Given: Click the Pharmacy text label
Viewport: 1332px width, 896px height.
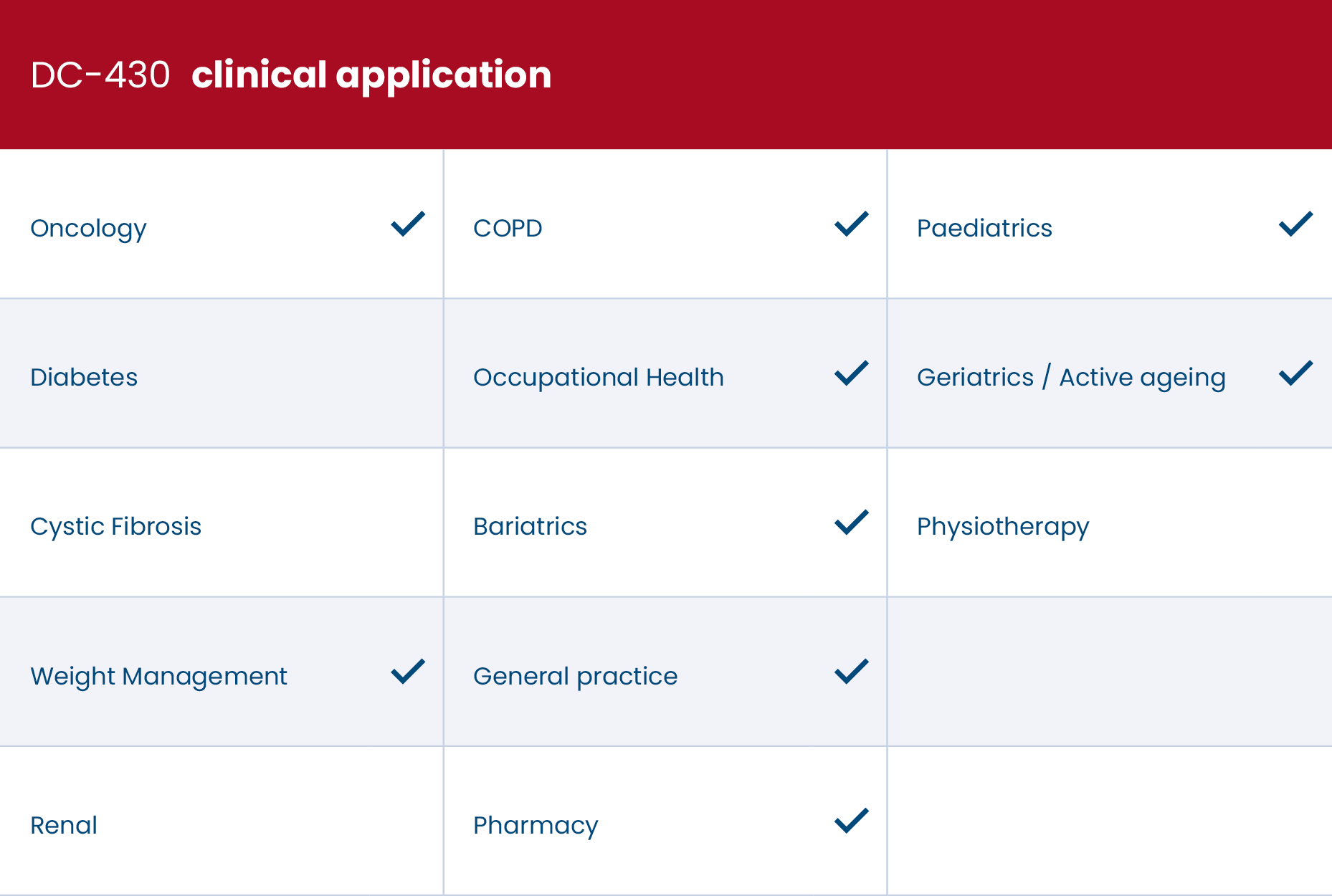Looking at the screenshot, I should pos(536,825).
